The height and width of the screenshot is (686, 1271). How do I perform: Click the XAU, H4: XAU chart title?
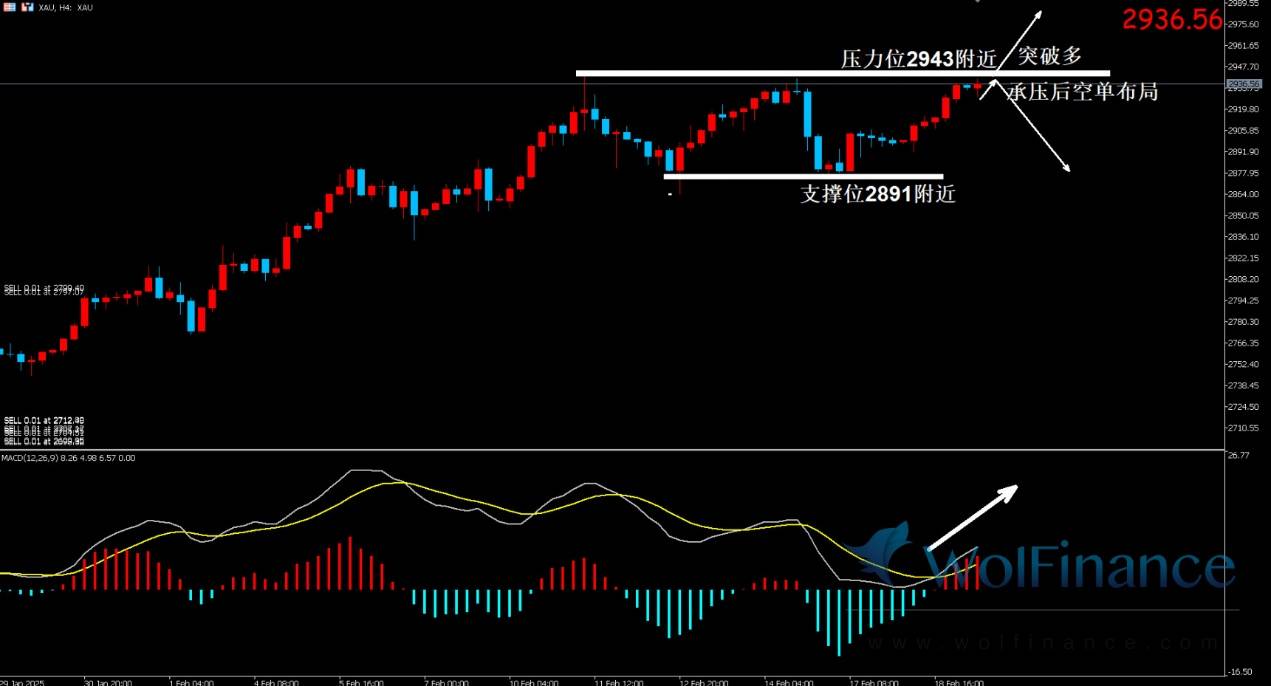click(67, 6)
